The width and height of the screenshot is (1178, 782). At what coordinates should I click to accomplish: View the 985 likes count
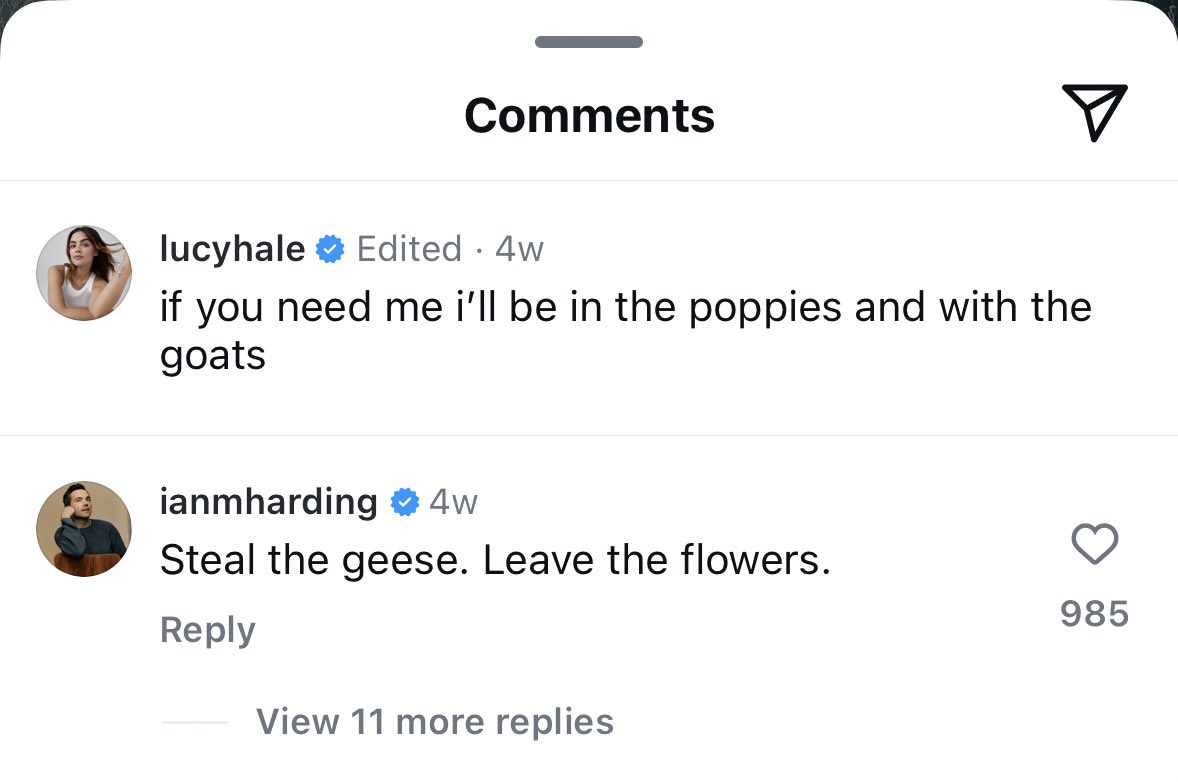[1095, 614]
